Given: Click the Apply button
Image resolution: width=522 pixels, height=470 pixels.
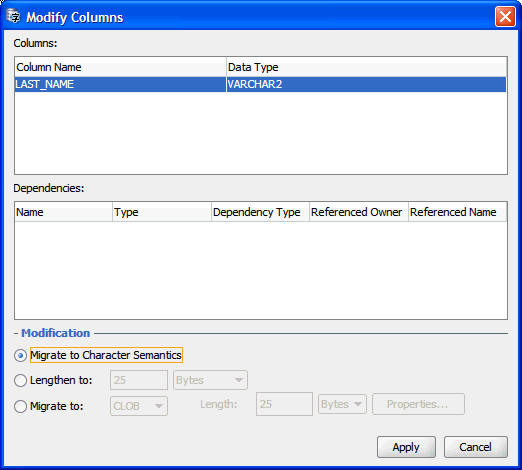Looking at the screenshot, I should pos(406,447).
